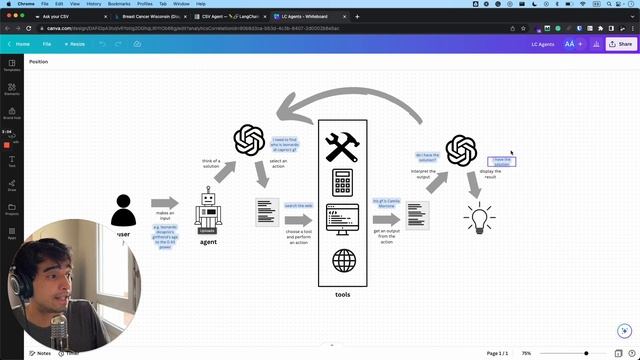Select the hammer and wrench tools graphic

click(342, 147)
